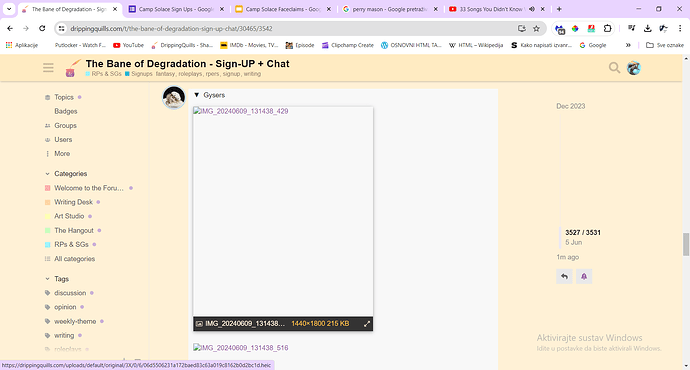690x370 pixels.
Task: Click the notification bell button in the timeline
Action: (x=584, y=276)
